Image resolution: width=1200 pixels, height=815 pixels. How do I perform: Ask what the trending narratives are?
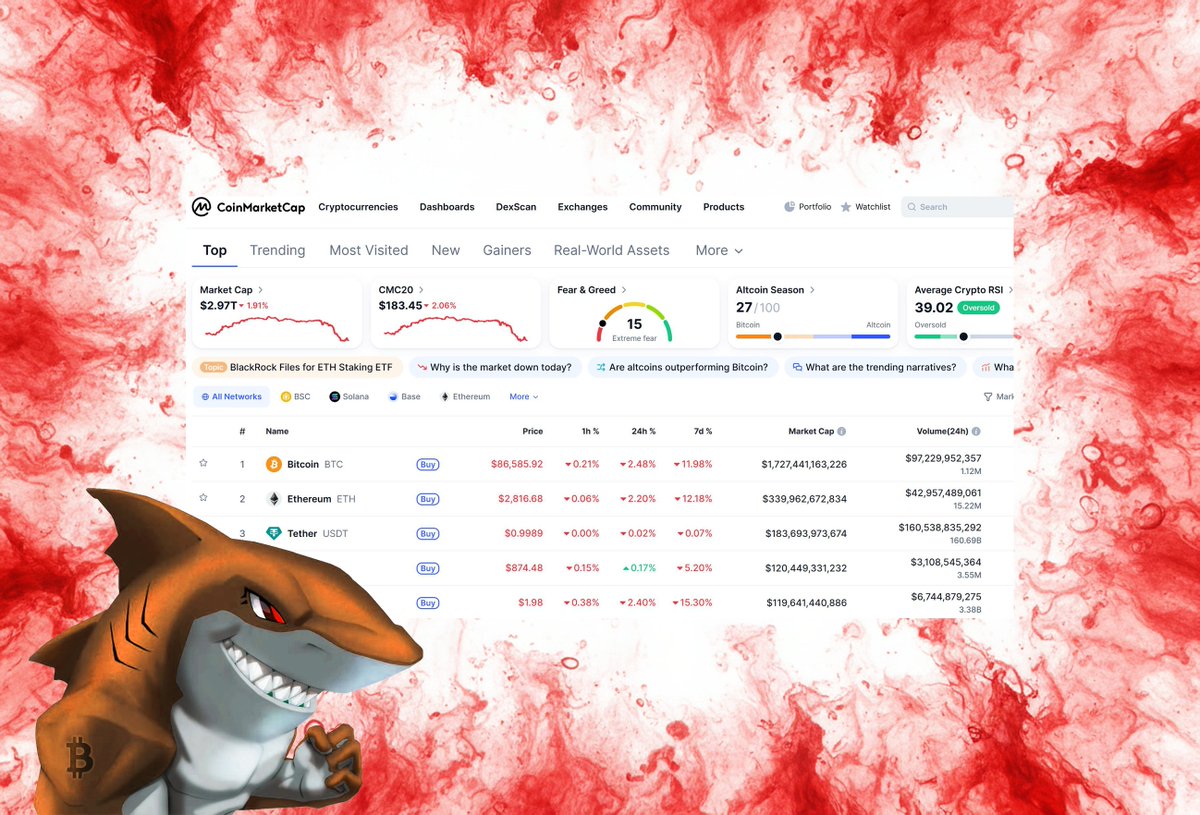875,367
